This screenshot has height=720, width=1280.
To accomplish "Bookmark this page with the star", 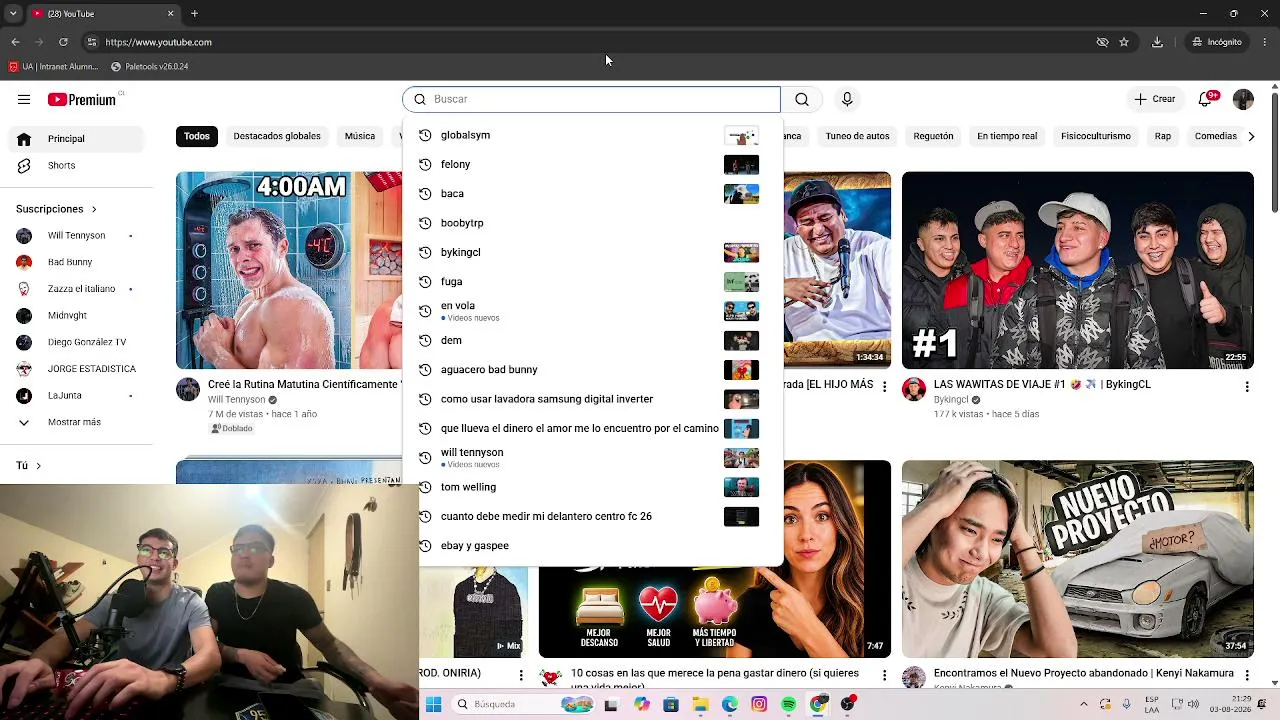I will [x=1124, y=42].
